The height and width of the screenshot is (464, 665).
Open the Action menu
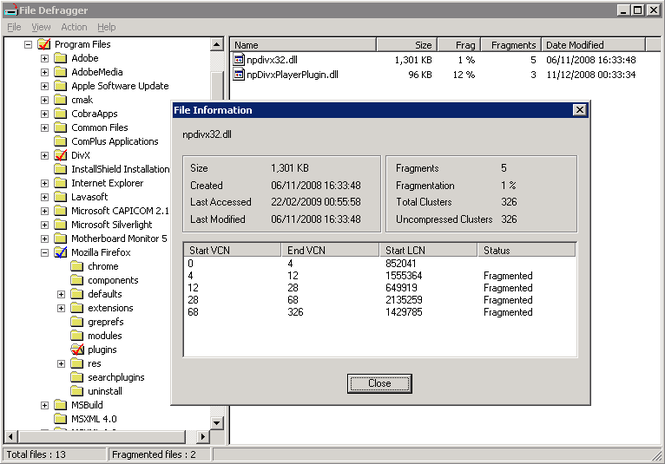pyautogui.click(x=74, y=27)
